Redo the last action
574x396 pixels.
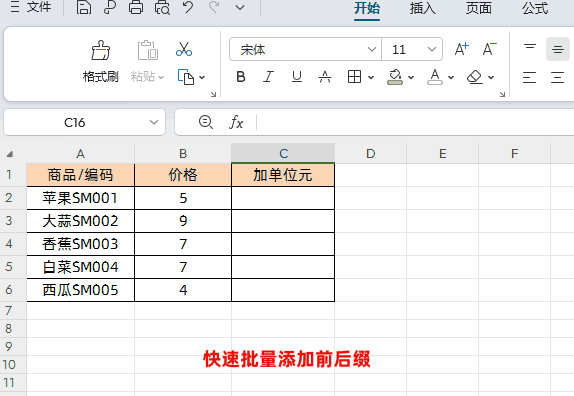tap(214, 7)
